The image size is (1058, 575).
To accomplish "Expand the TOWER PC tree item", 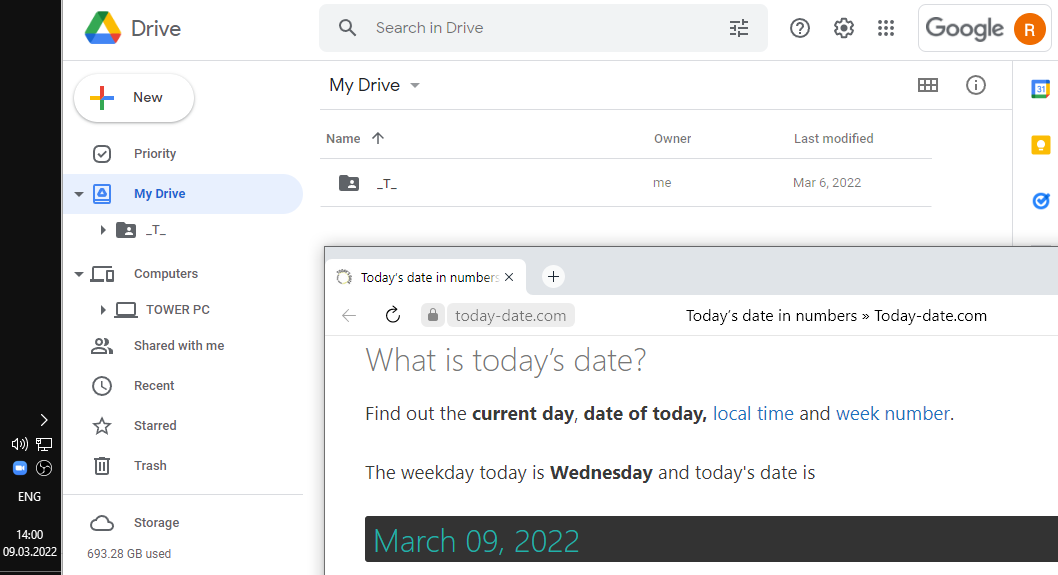I will coord(103,310).
